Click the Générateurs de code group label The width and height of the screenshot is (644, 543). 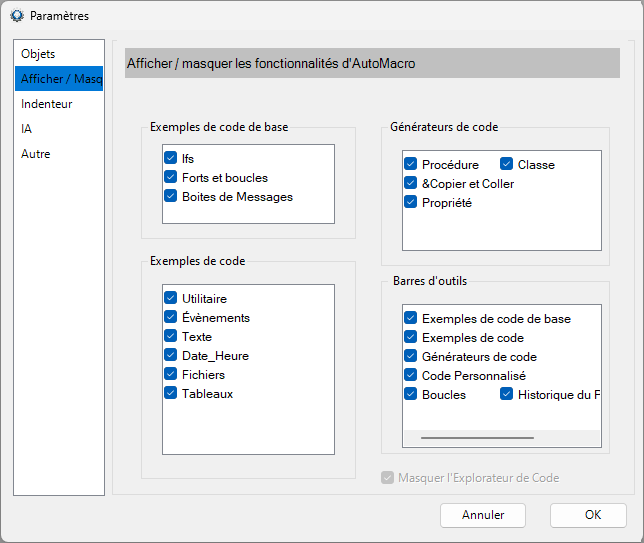pyautogui.click(x=444, y=127)
